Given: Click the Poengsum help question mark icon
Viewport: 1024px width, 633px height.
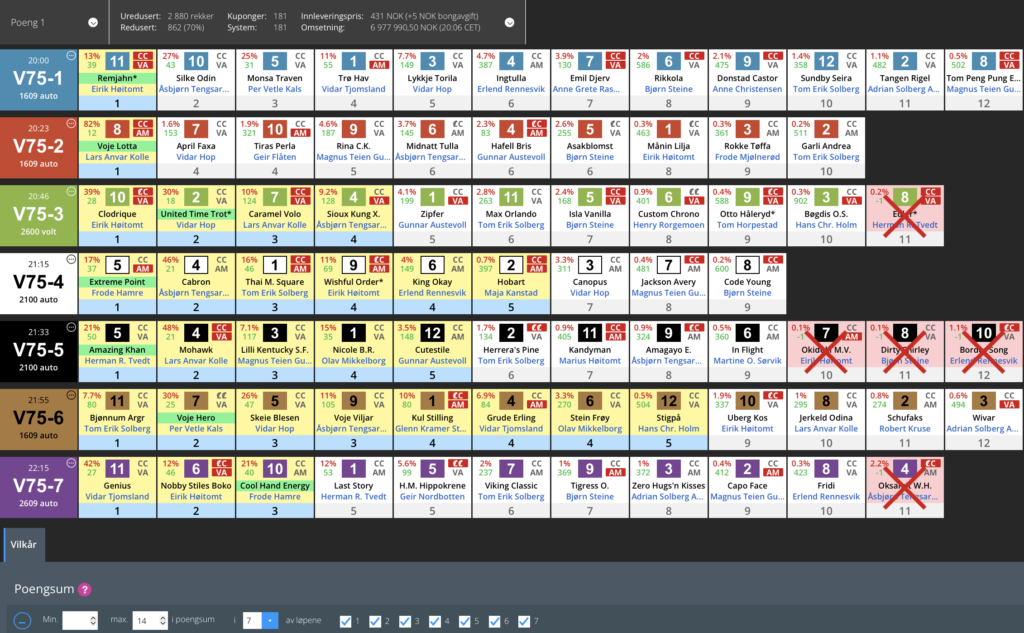Looking at the screenshot, I should pyautogui.click(x=85, y=591).
